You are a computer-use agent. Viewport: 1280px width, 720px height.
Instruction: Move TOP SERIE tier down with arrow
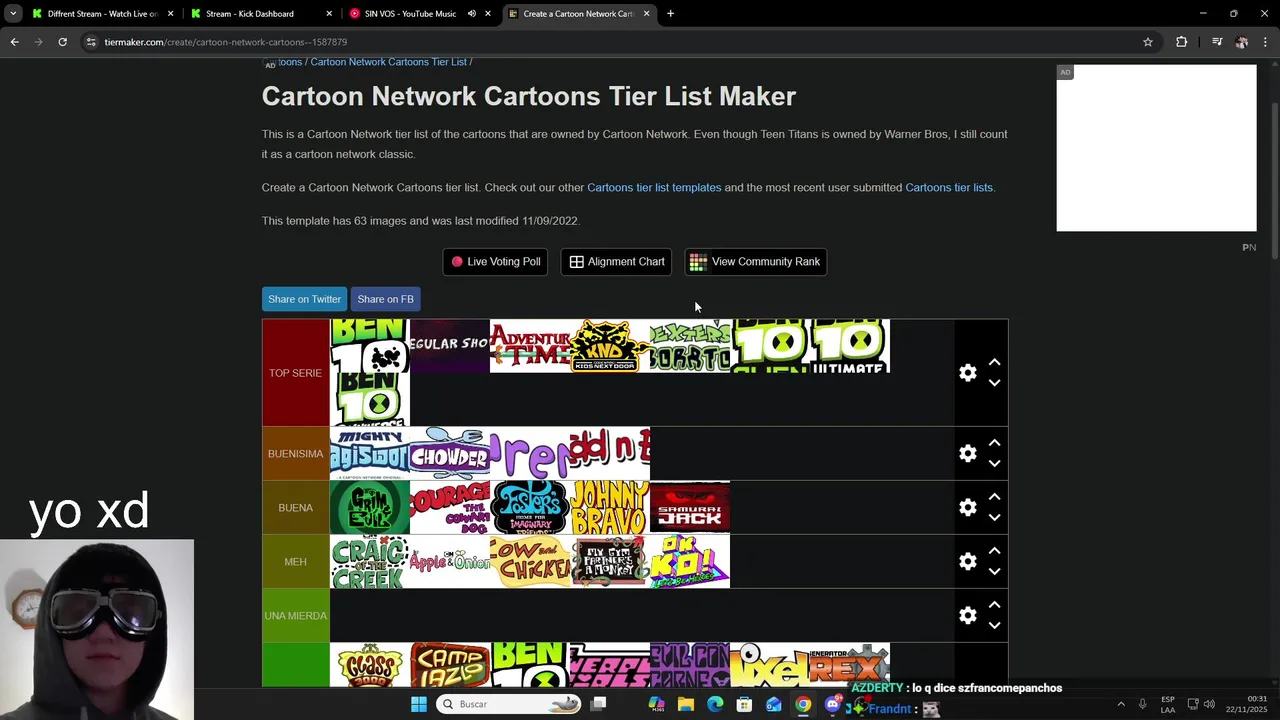[x=994, y=383]
